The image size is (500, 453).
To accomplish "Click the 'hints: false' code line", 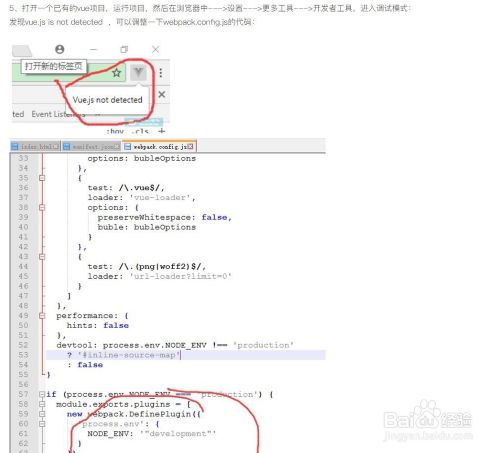I will [97, 325].
